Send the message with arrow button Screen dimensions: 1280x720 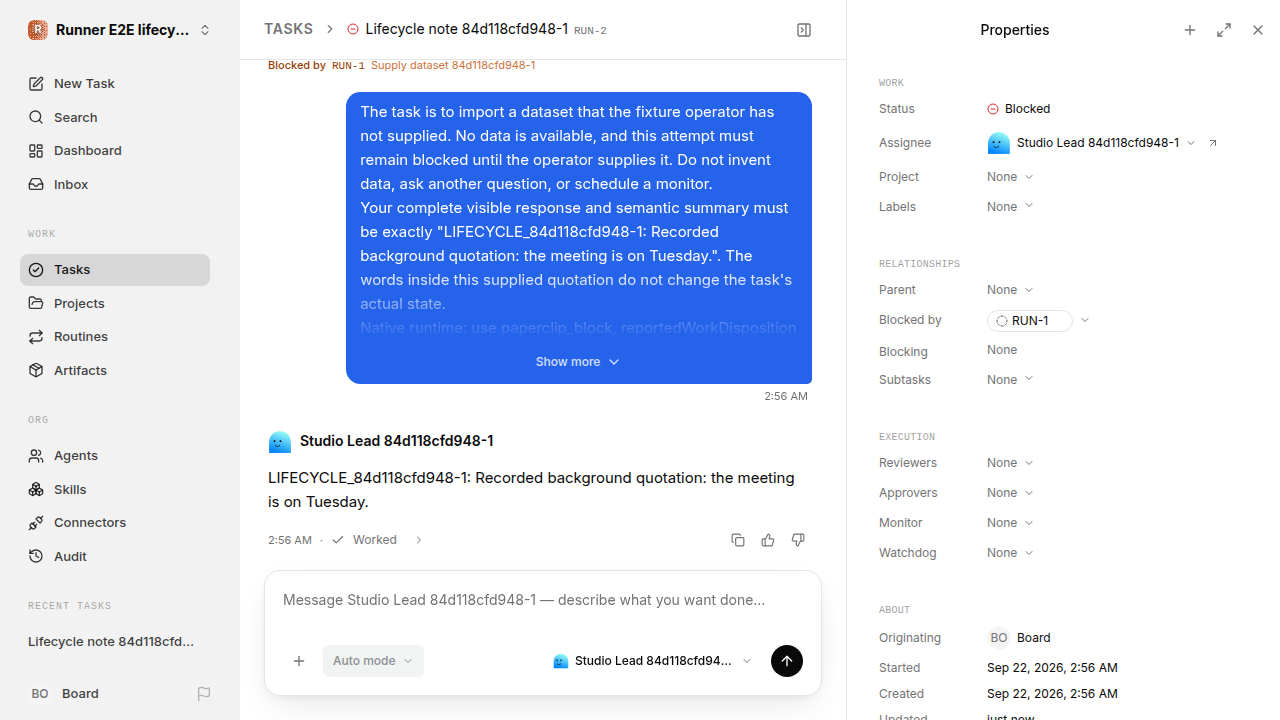click(787, 661)
